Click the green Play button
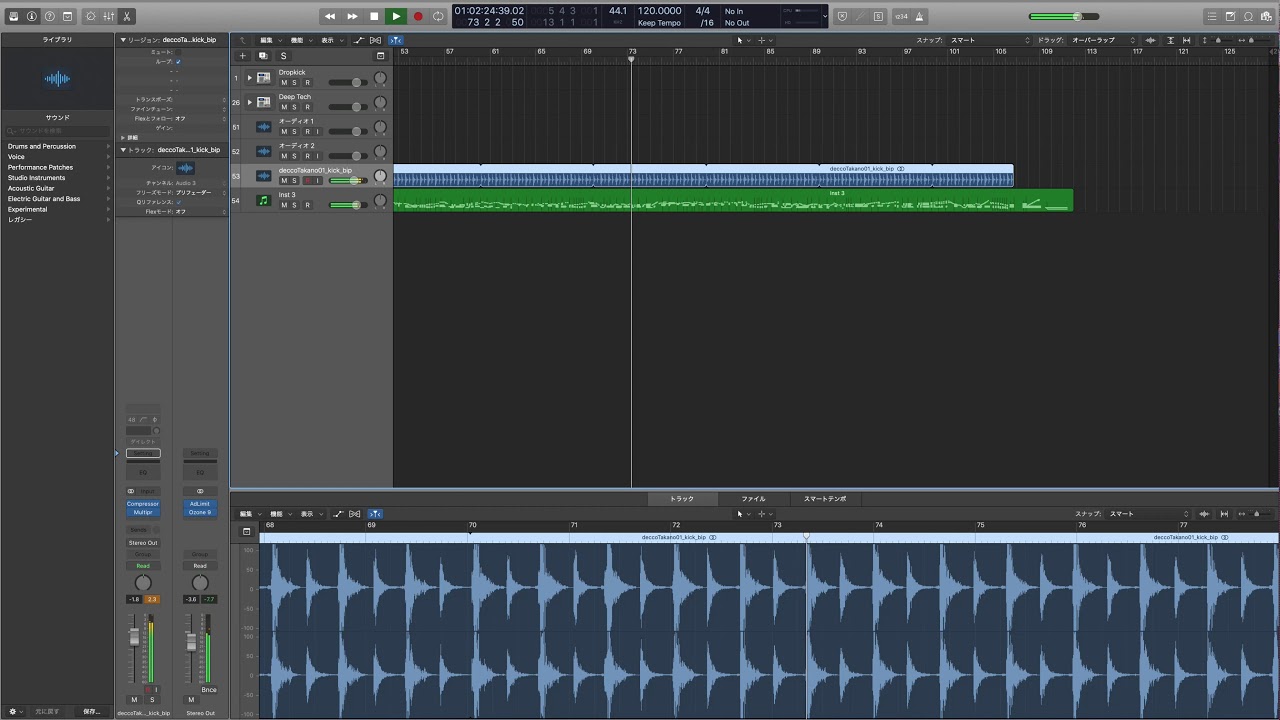This screenshot has height=720, width=1280. point(396,16)
